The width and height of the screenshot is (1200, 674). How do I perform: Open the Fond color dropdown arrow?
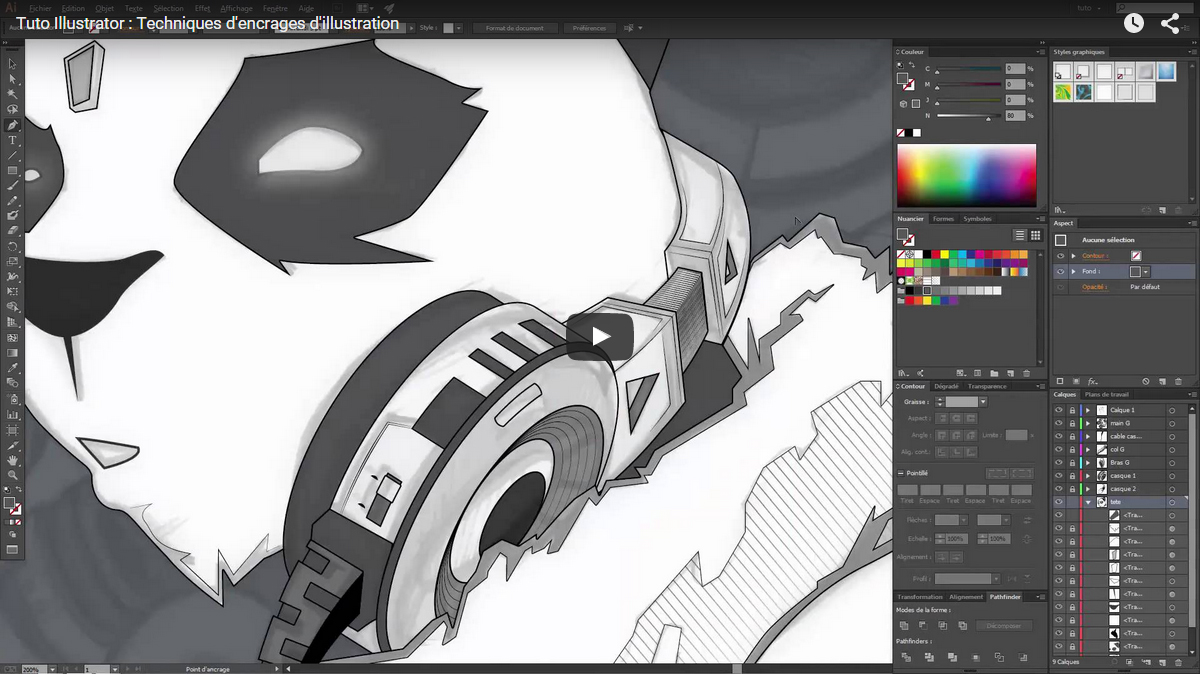tap(1146, 271)
